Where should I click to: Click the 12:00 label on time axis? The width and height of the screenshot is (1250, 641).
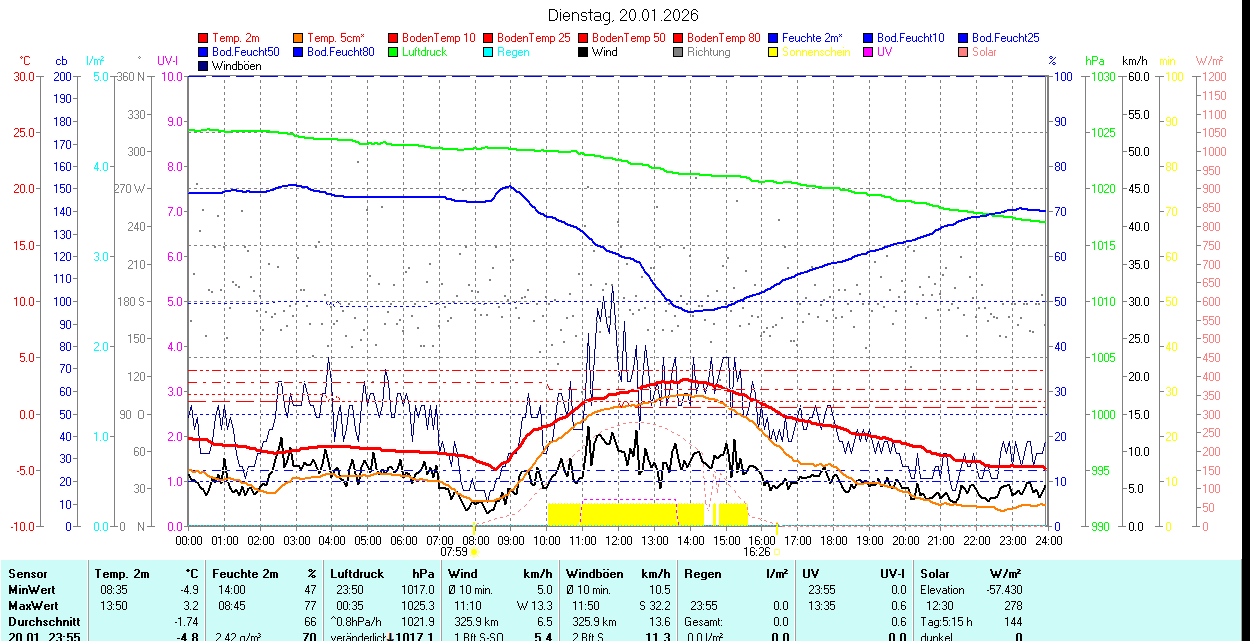(618, 540)
